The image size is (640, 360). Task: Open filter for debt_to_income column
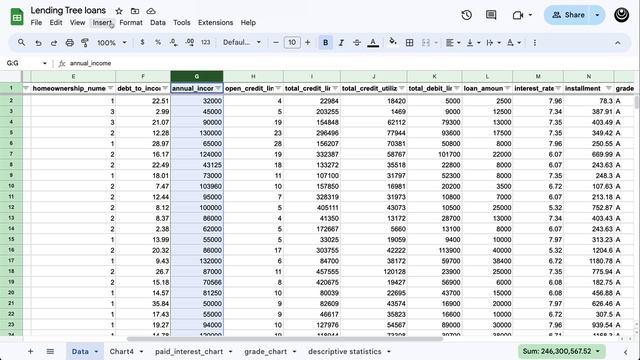[165, 88]
